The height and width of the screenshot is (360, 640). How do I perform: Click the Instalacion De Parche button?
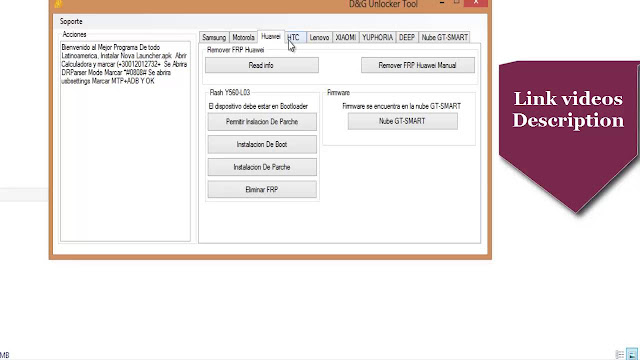262,167
